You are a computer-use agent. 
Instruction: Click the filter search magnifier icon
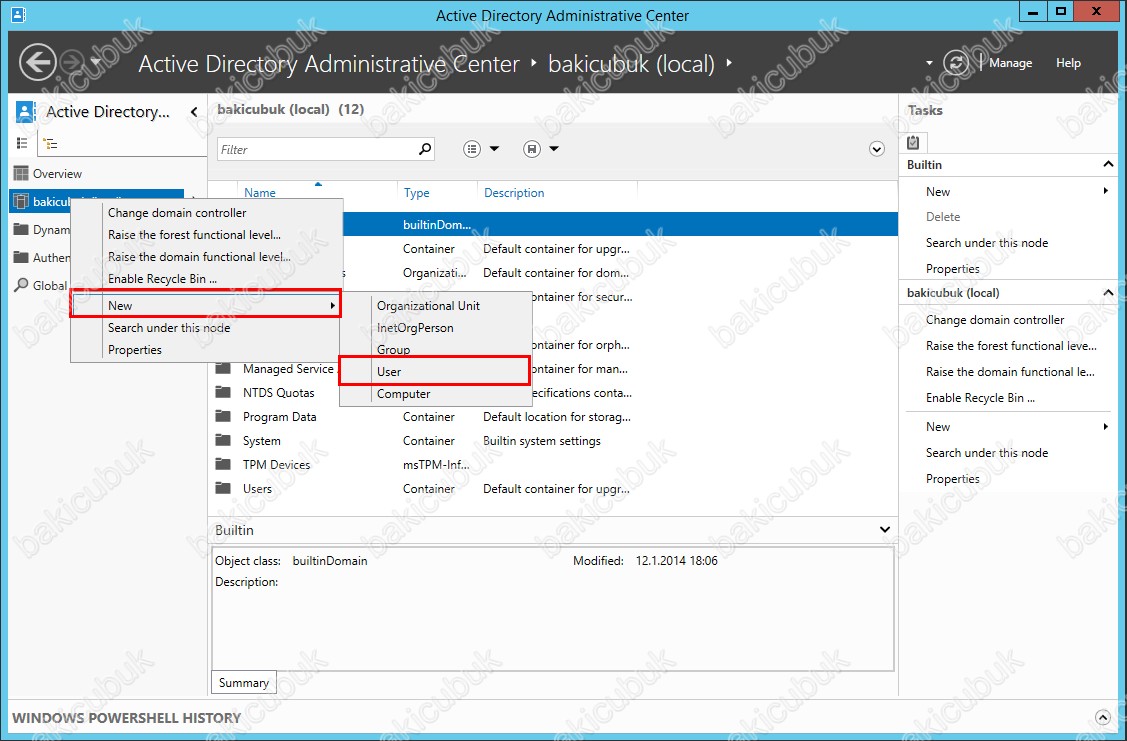click(x=425, y=149)
